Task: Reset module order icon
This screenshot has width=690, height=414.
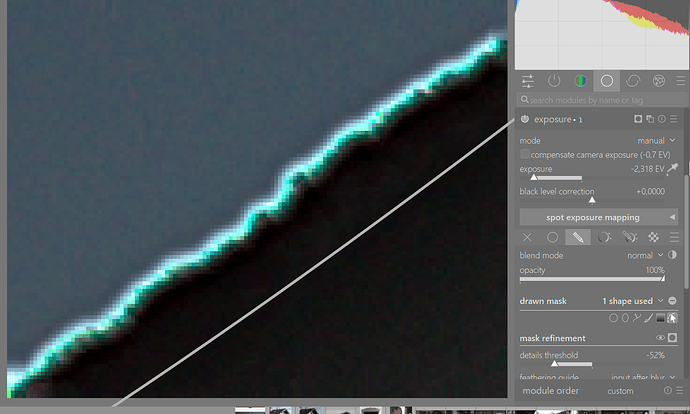Action: click(x=668, y=390)
